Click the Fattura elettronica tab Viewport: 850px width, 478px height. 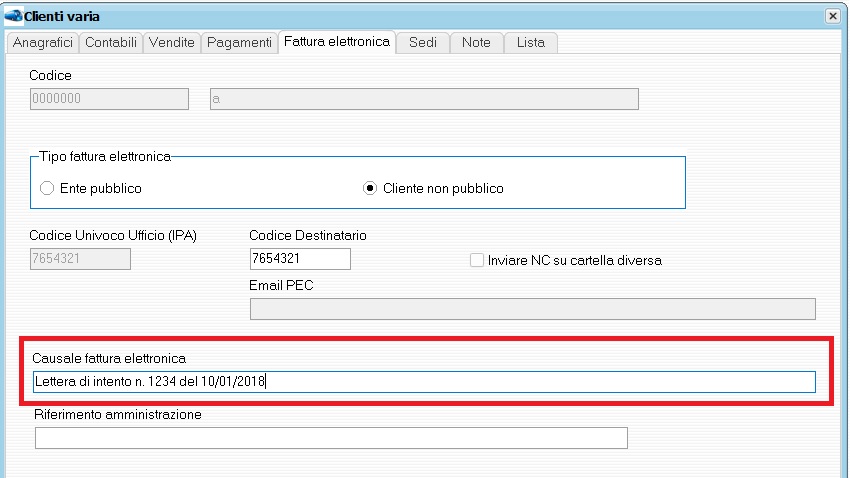336,42
